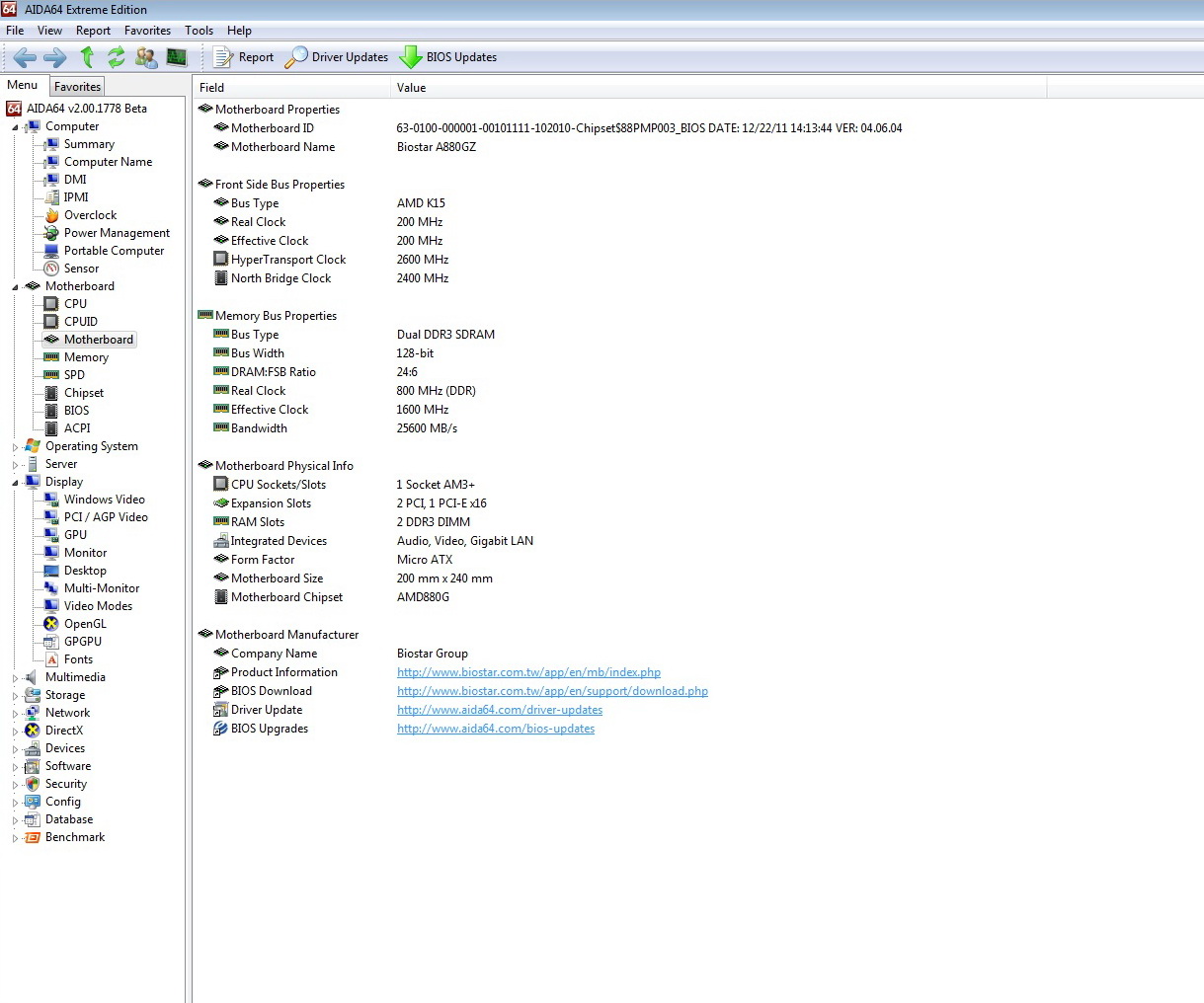Select ACPI tree item
This screenshot has height=1003, width=1204.
77,428
